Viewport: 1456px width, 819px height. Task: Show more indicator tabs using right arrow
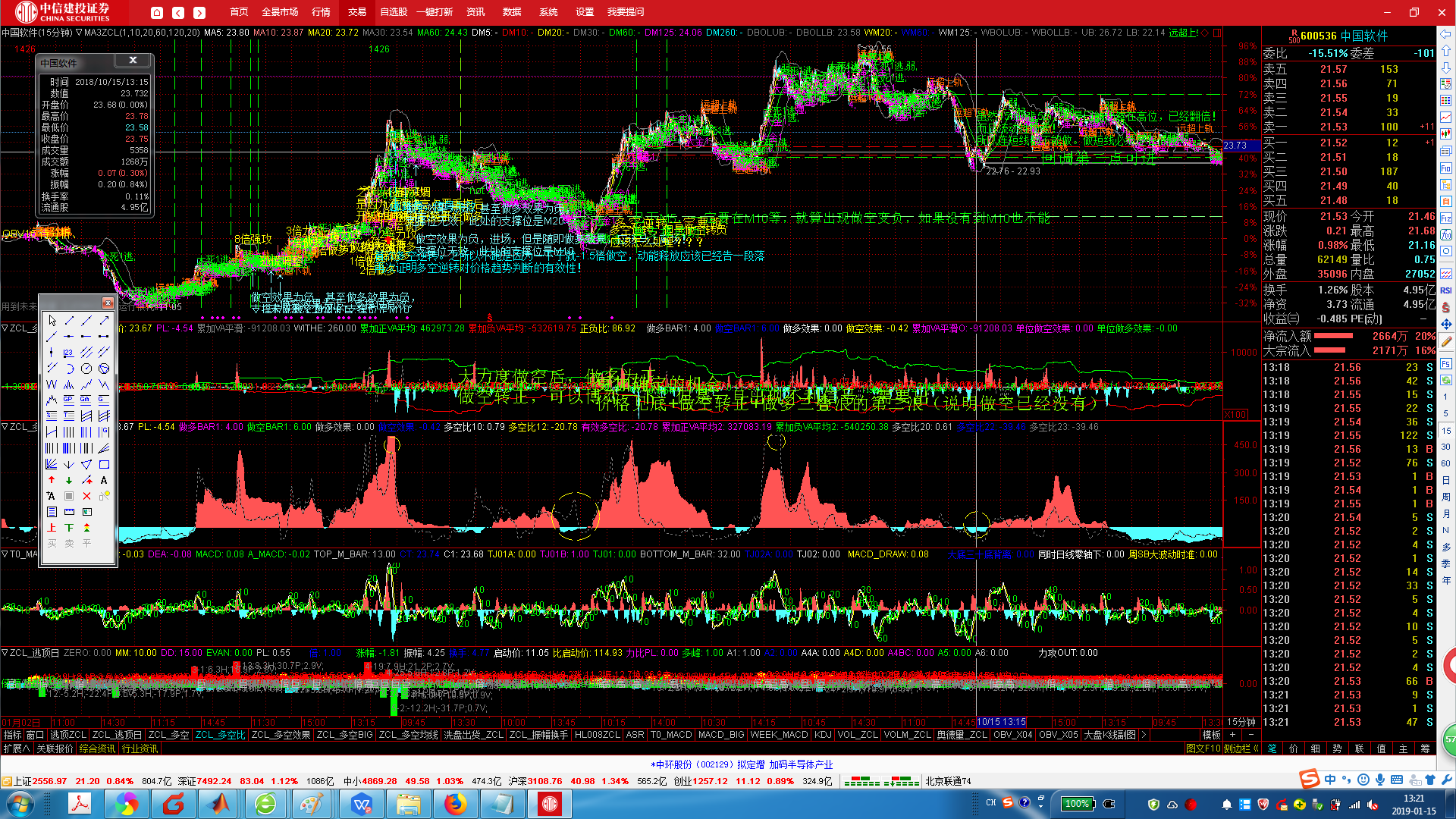point(1144,735)
